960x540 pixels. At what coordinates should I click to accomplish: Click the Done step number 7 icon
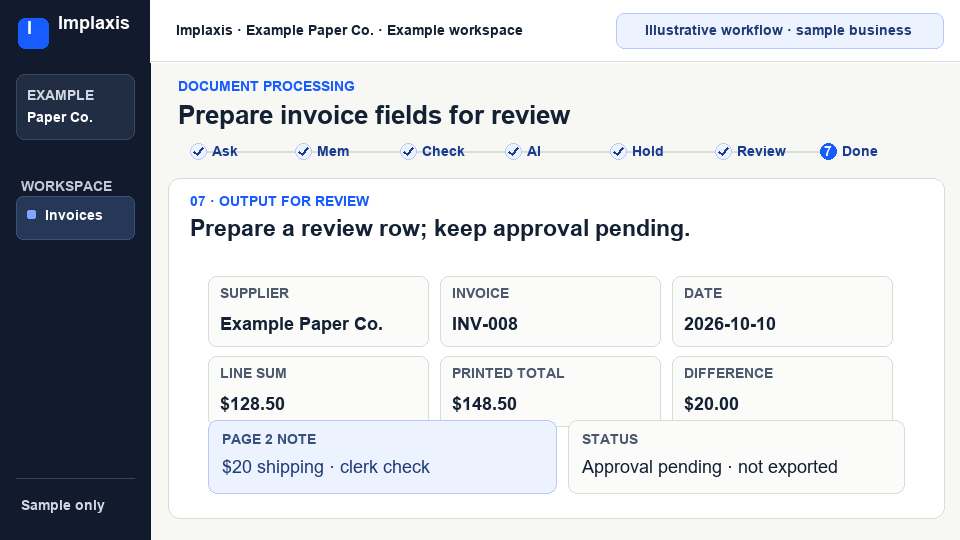[x=828, y=151]
